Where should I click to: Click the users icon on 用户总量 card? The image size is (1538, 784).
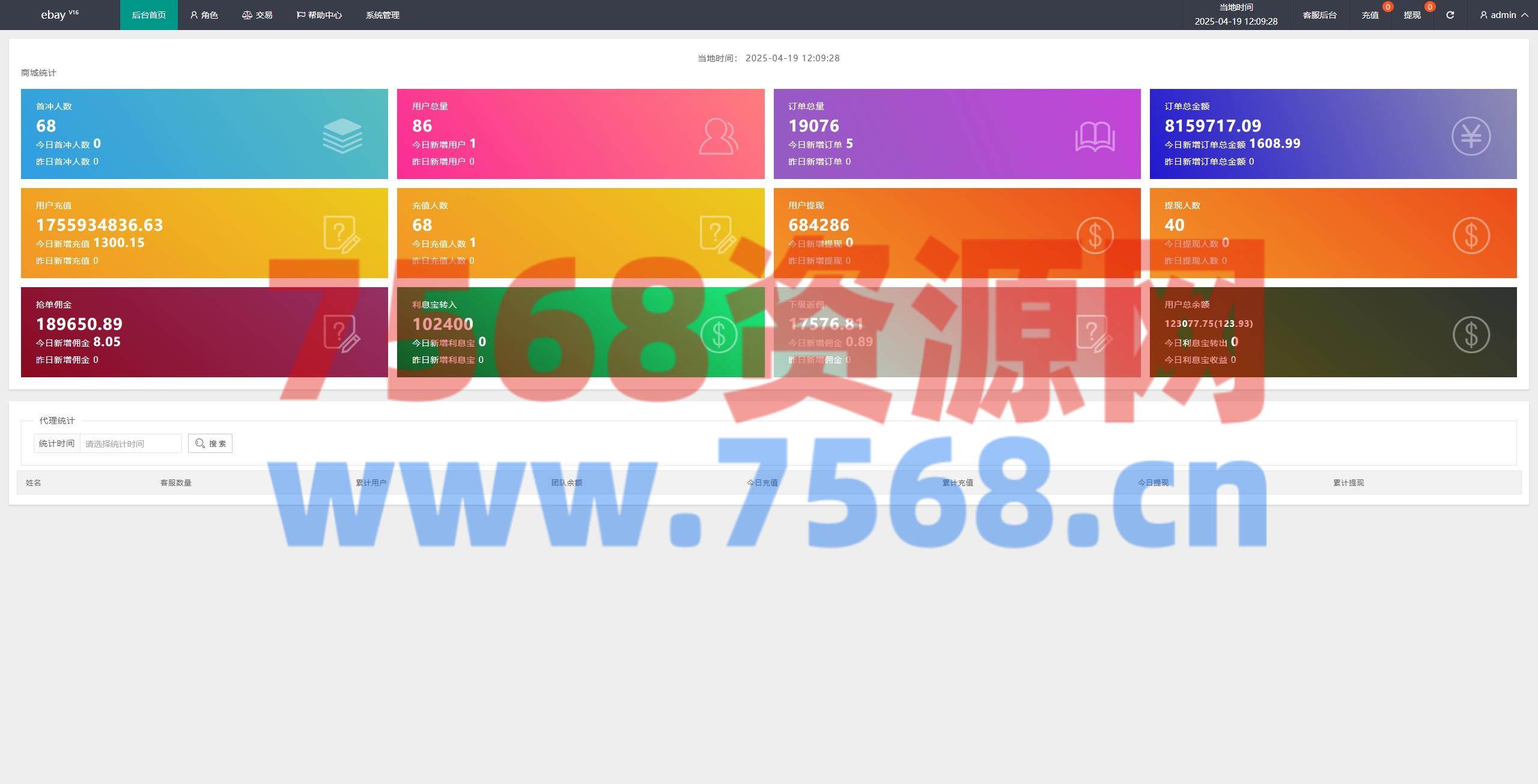click(718, 136)
